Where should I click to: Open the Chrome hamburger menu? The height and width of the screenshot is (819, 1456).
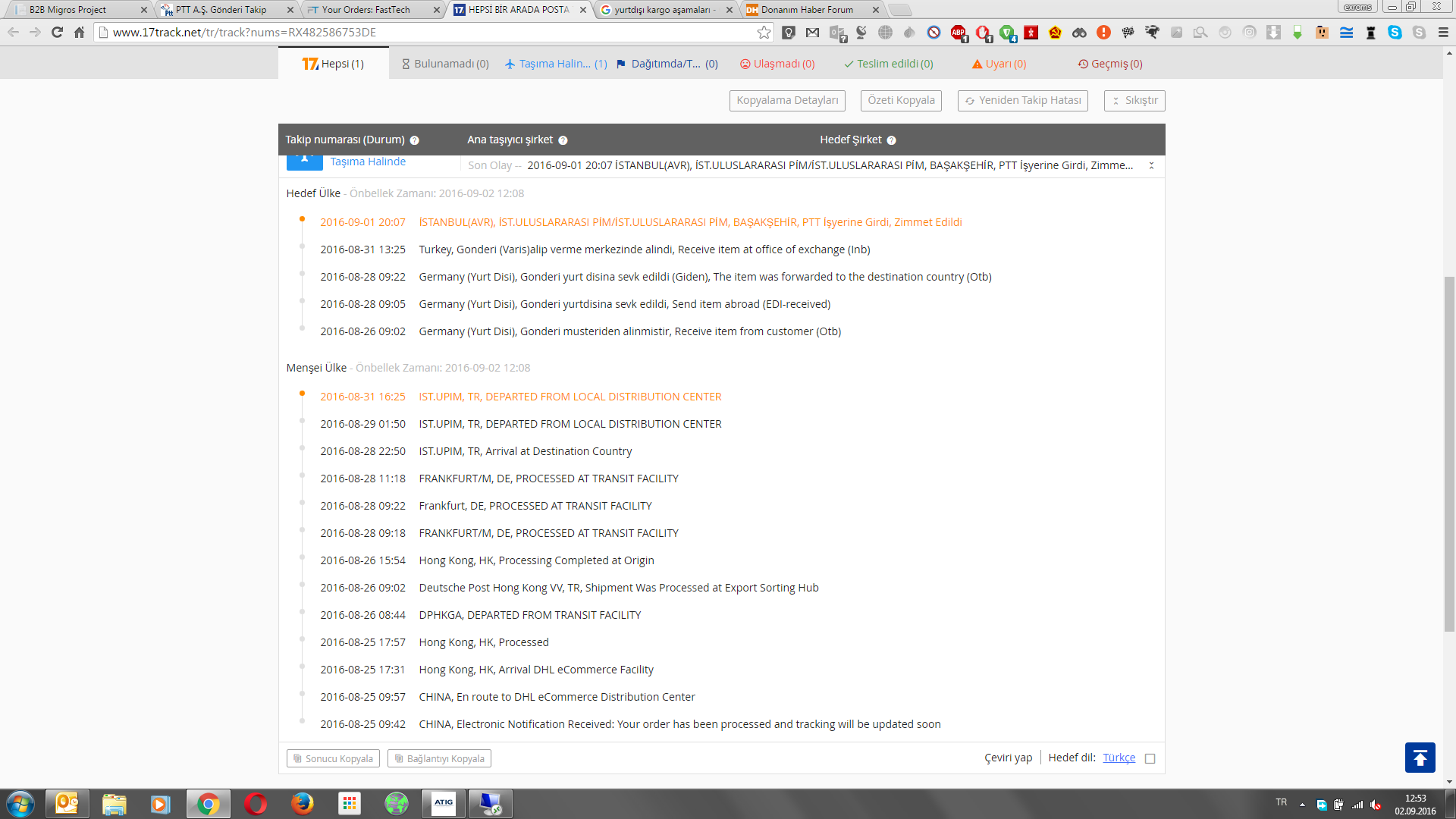coord(1443,32)
